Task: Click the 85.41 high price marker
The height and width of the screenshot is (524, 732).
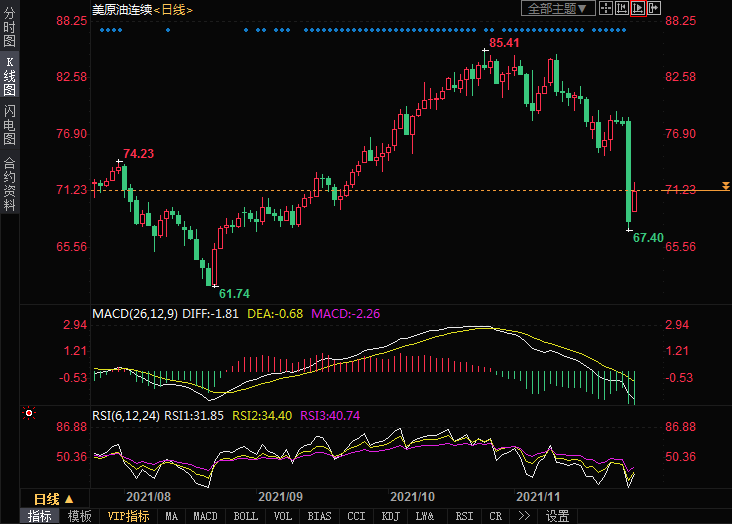Action: tap(504, 43)
